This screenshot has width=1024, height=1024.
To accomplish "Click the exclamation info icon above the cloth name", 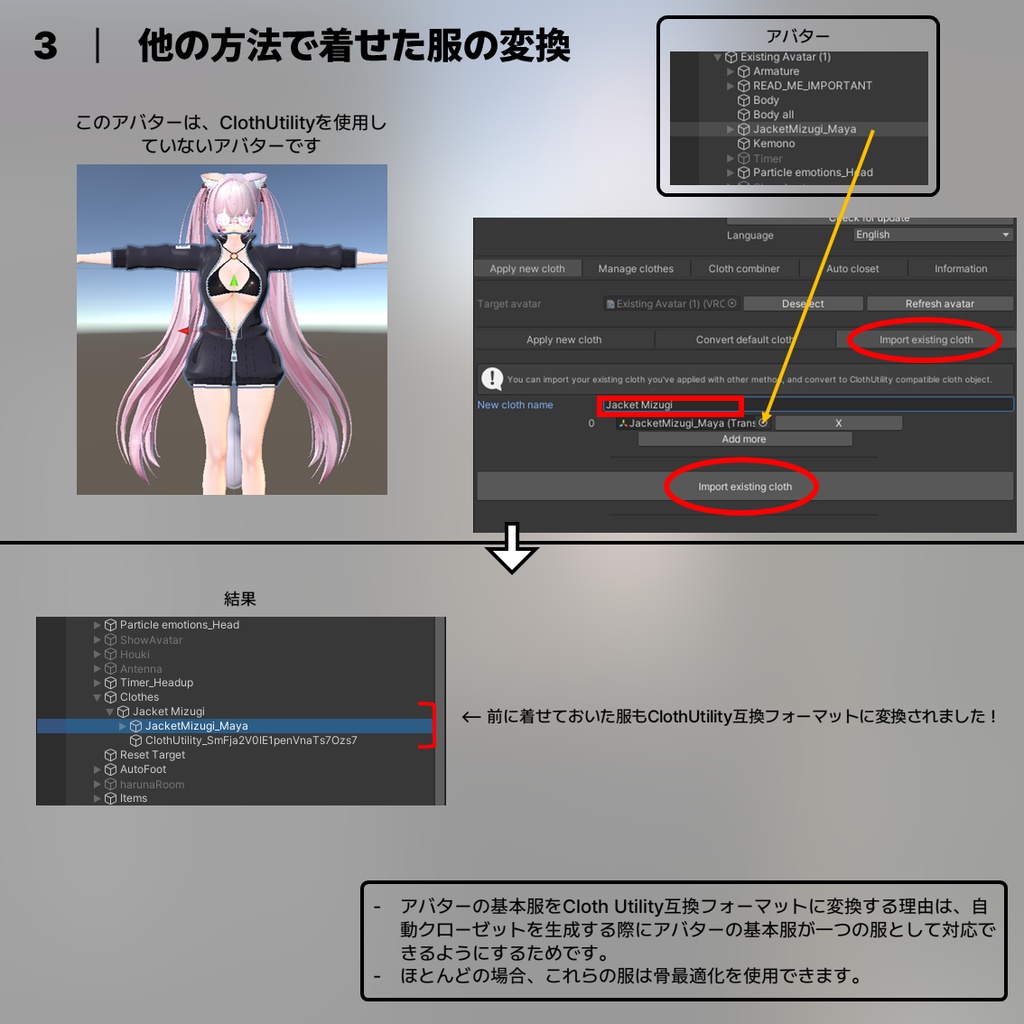I will pyautogui.click(x=491, y=378).
